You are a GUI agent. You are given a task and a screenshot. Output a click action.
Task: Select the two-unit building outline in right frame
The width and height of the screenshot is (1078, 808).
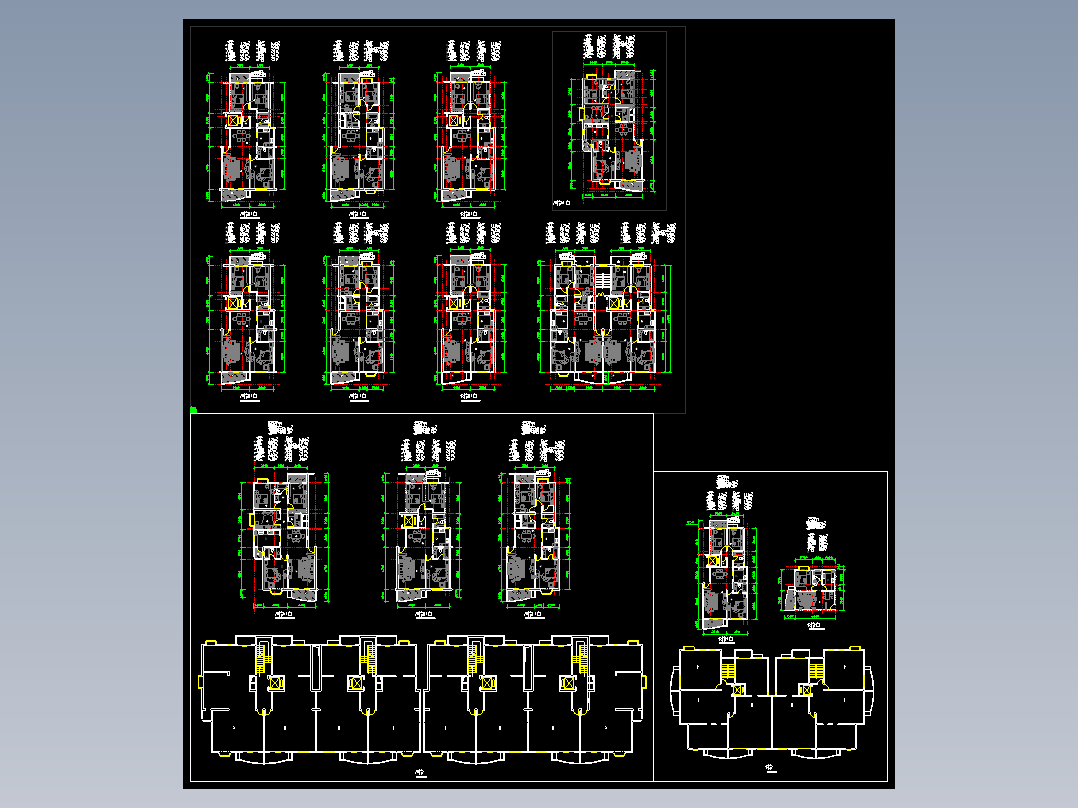771,703
